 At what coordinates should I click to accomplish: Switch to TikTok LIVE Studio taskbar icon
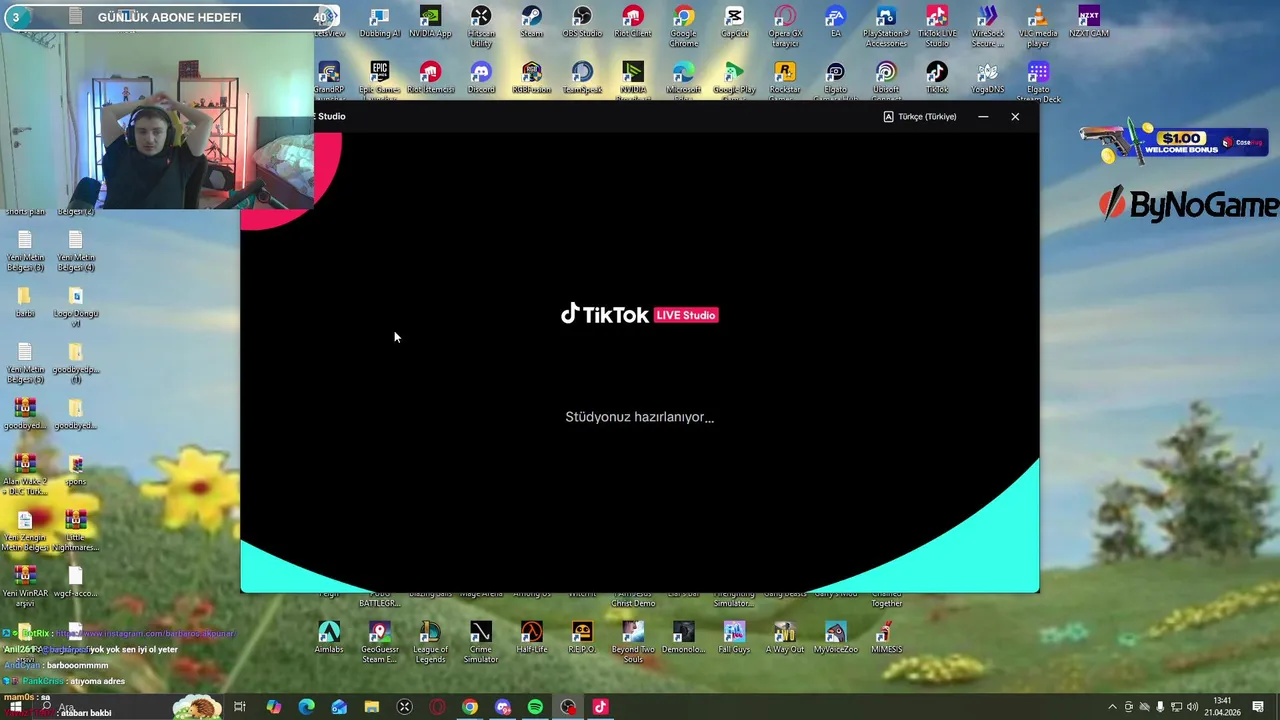(600, 707)
